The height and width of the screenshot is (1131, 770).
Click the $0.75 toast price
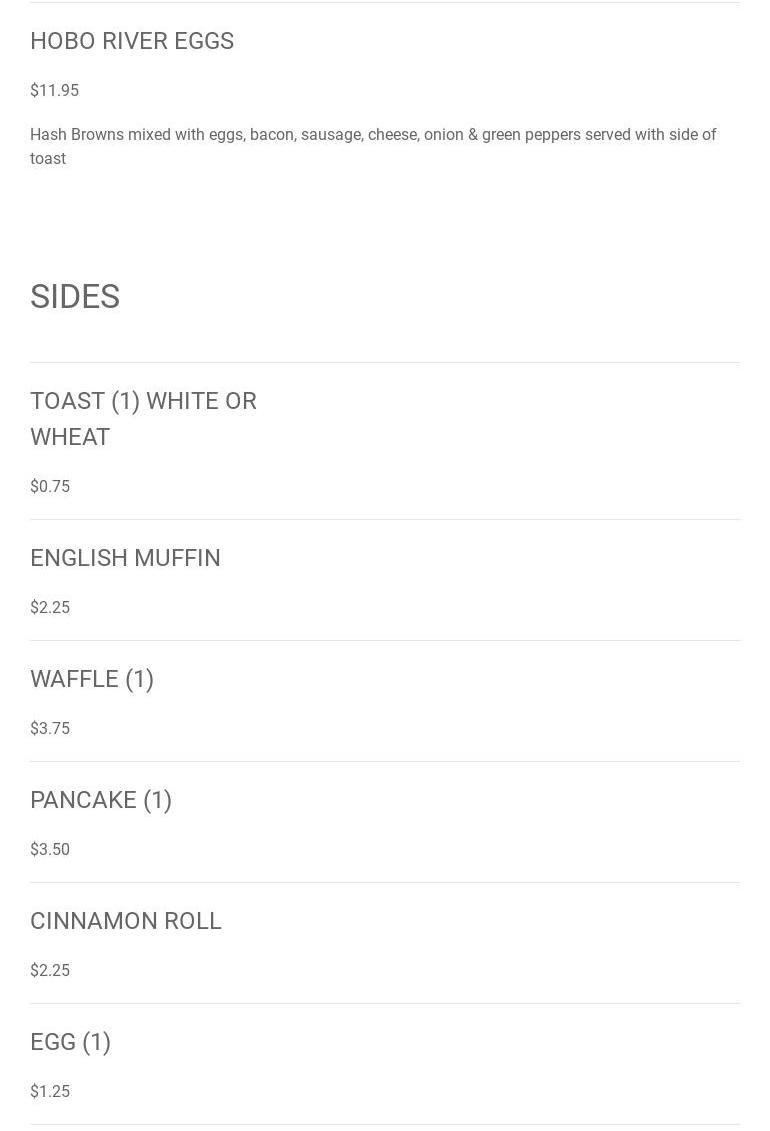click(50, 486)
